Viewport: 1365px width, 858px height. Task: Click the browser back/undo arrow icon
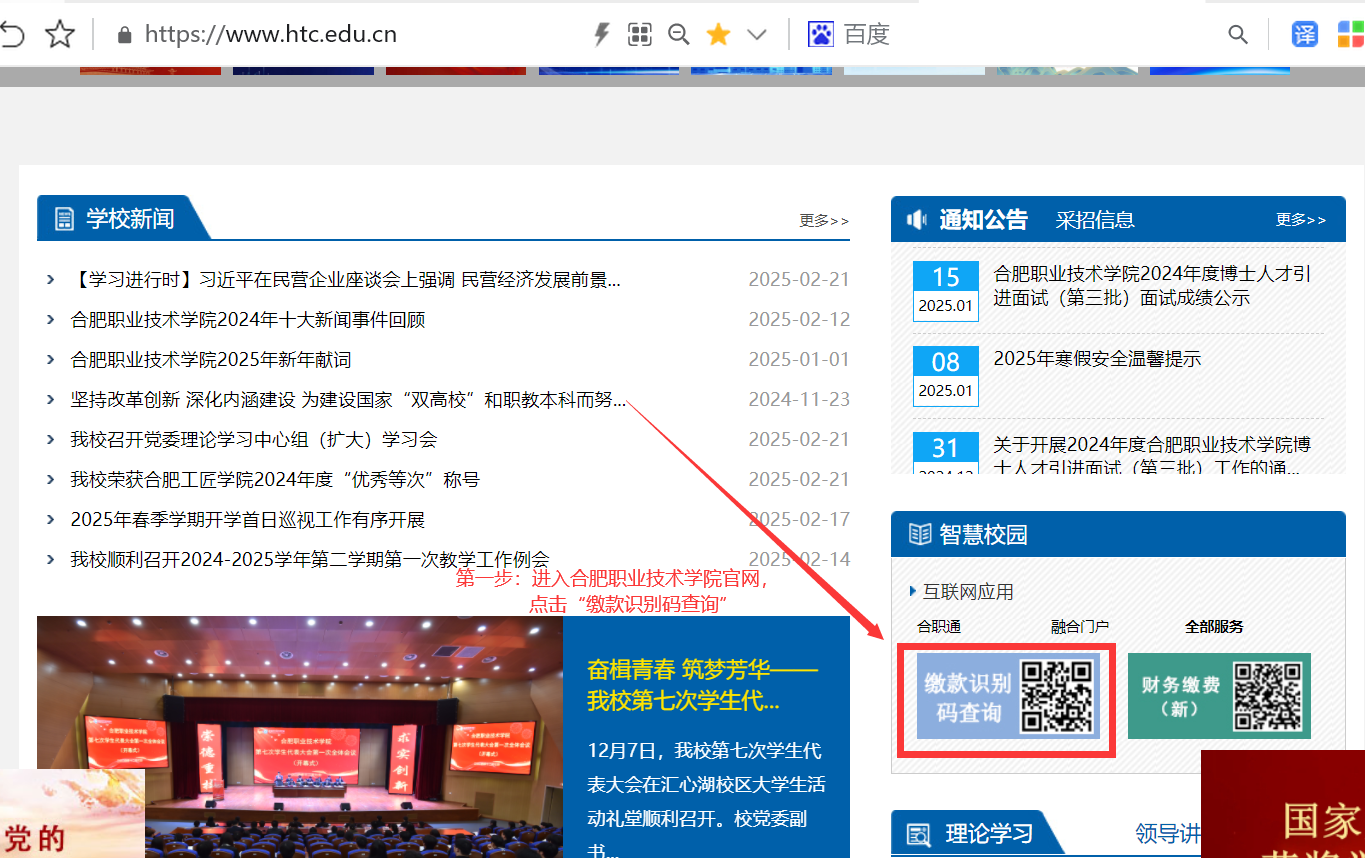12,35
